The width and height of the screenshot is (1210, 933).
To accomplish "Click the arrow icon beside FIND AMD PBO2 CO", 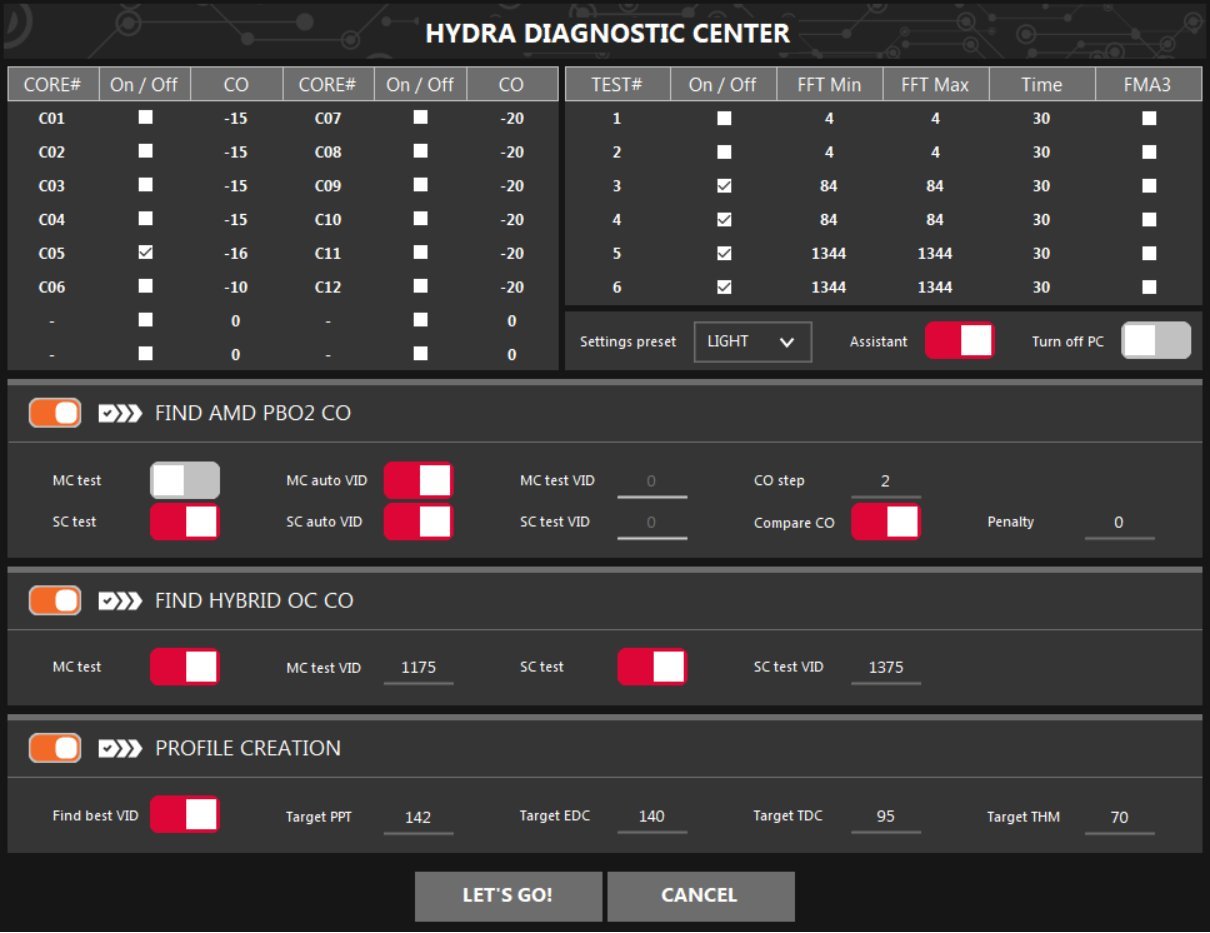I will (120, 413).
